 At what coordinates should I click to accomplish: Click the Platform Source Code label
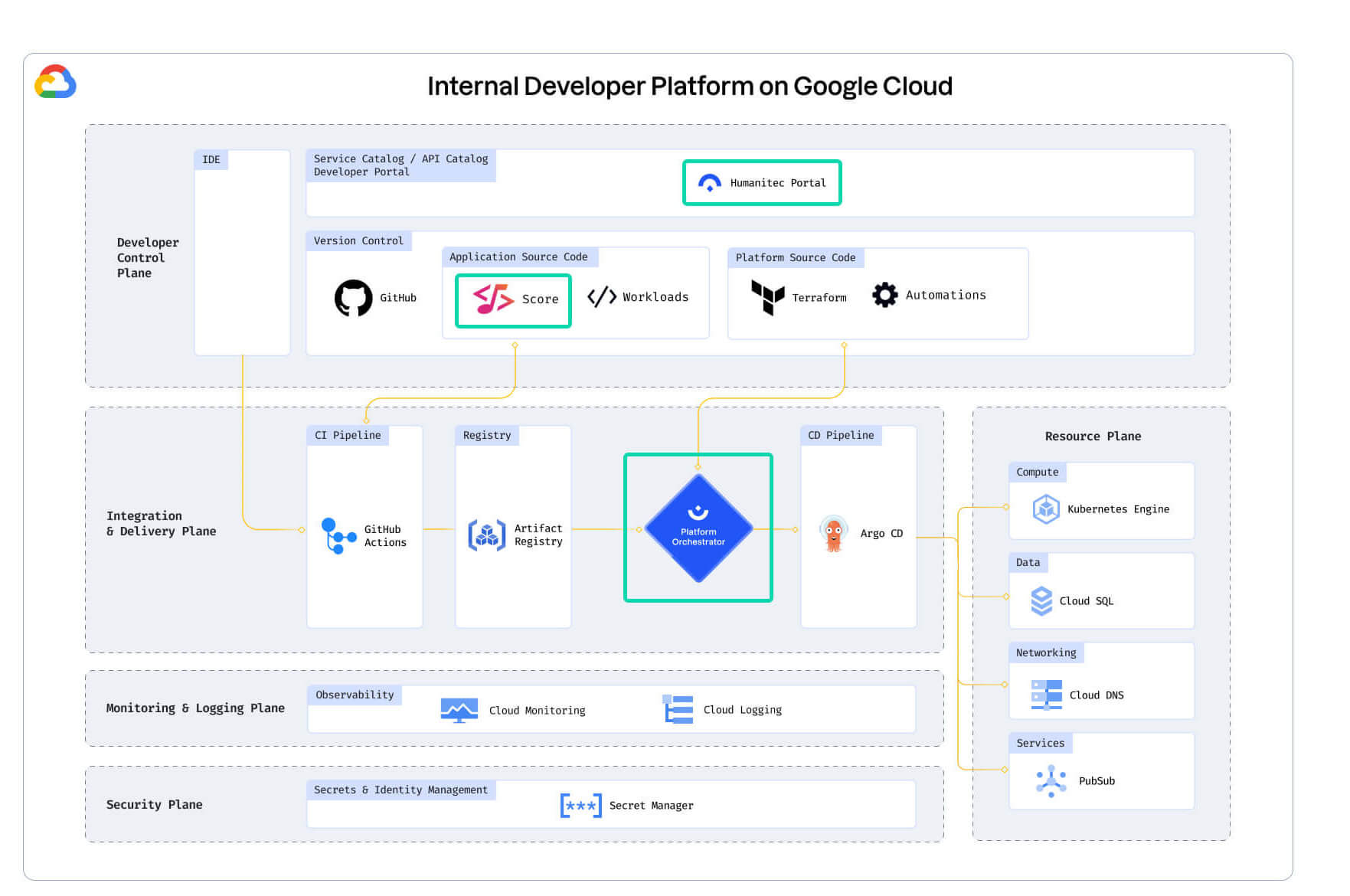point(796,257)
